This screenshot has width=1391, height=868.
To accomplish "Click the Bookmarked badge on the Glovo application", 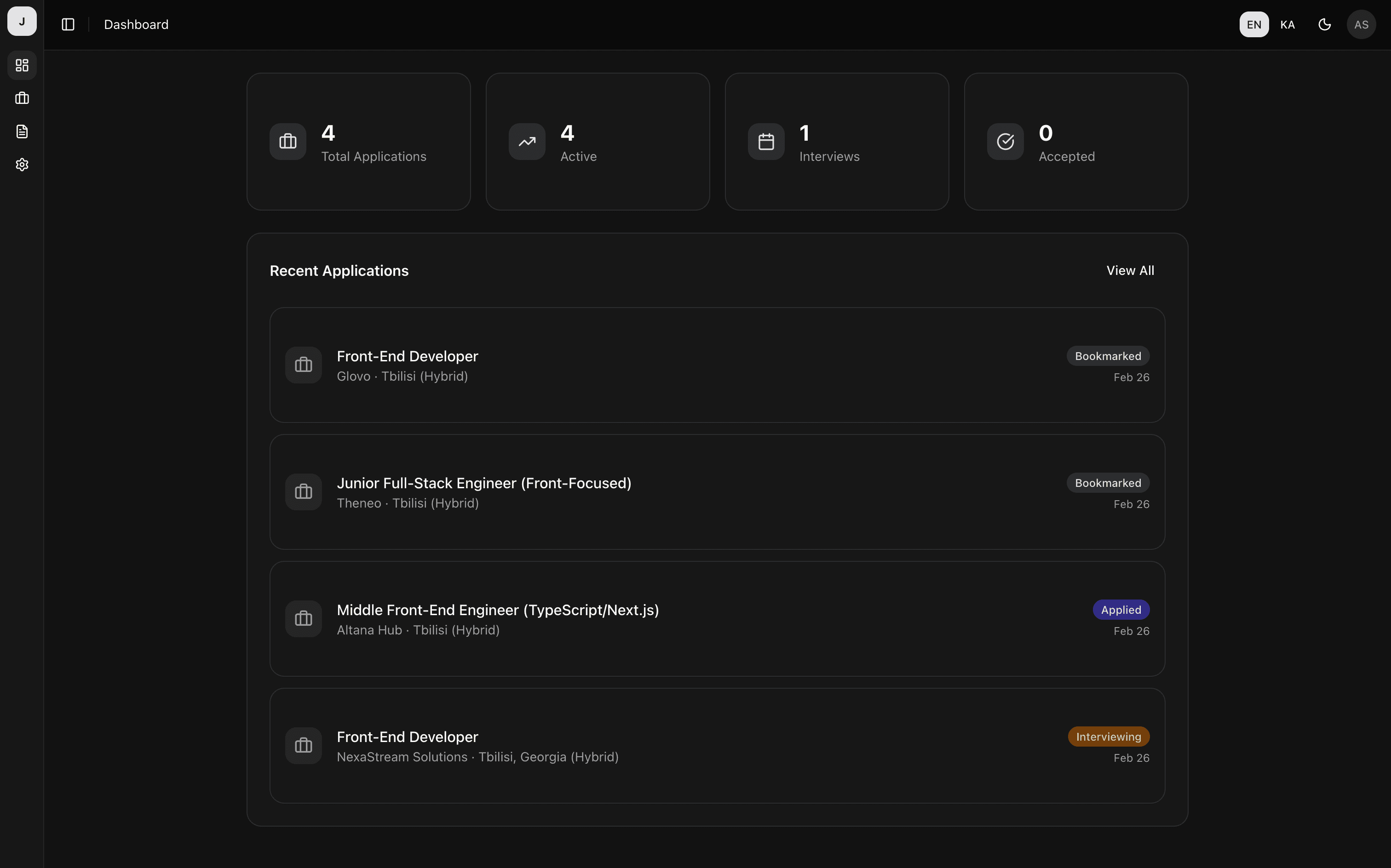I will 1107,355.
